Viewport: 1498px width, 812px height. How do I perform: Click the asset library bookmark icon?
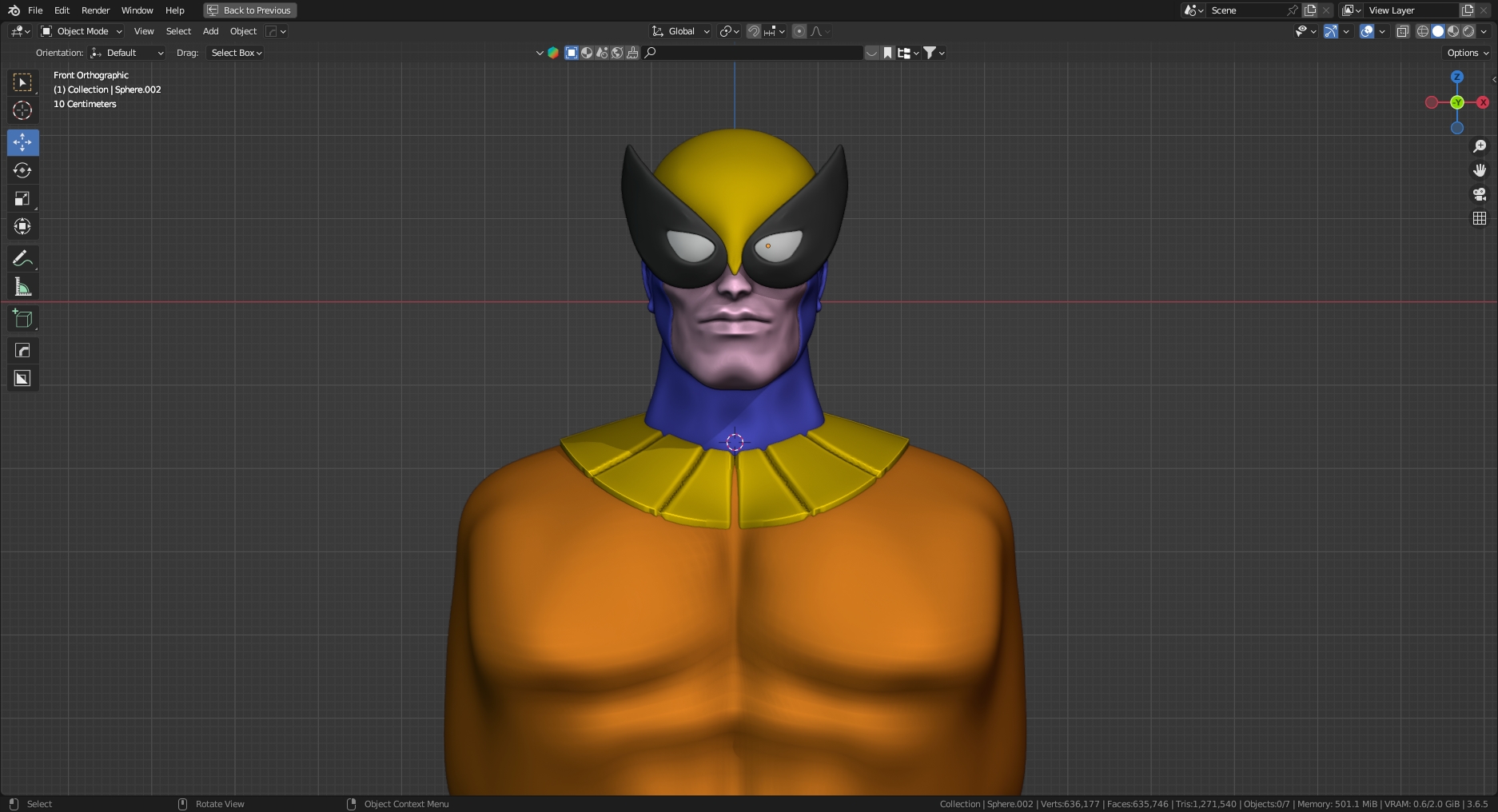pos(887,53)
